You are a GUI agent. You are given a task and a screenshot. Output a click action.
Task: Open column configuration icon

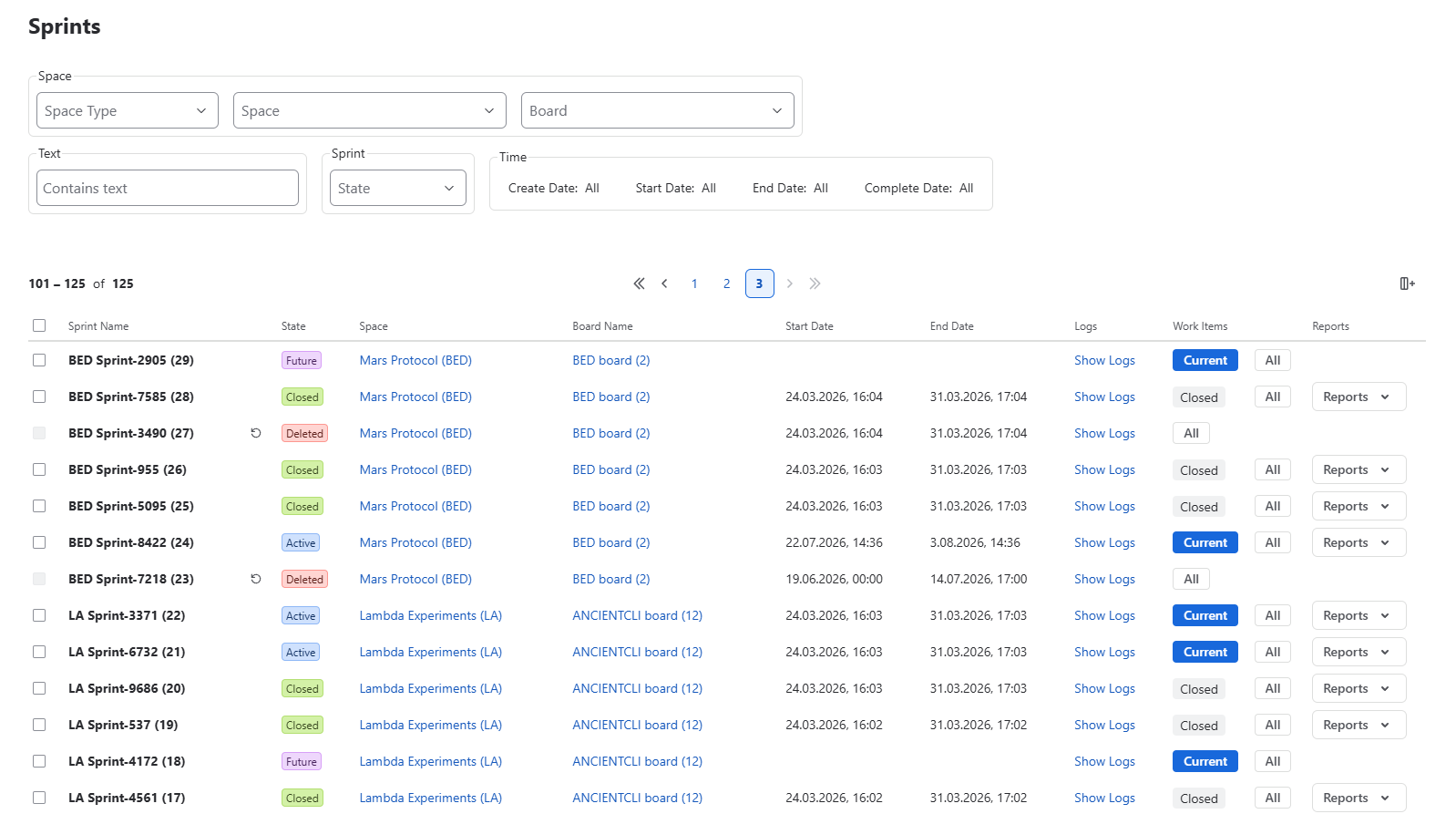click(x=1408, y=283)
